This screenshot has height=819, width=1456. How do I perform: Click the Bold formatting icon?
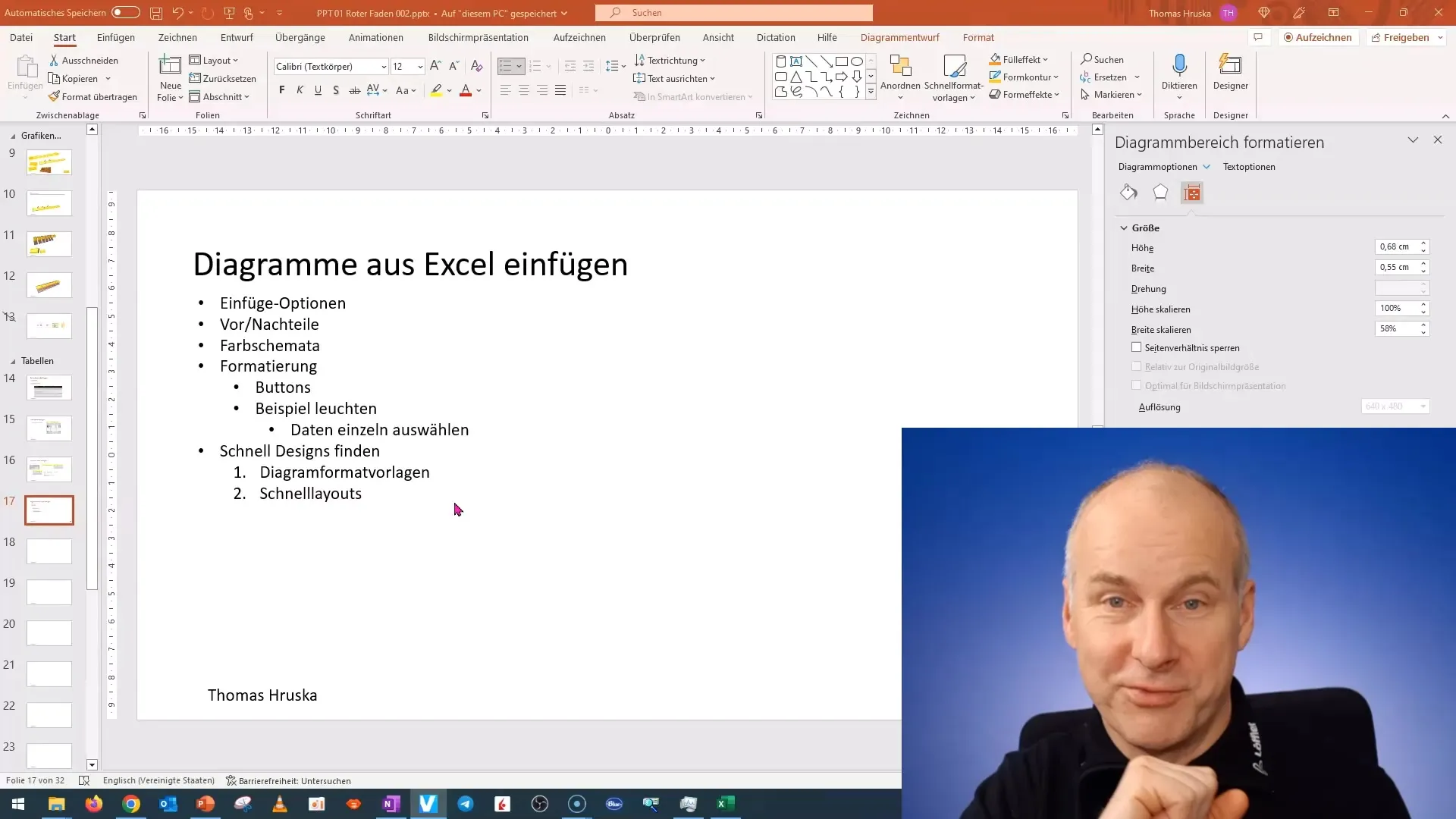281,91
